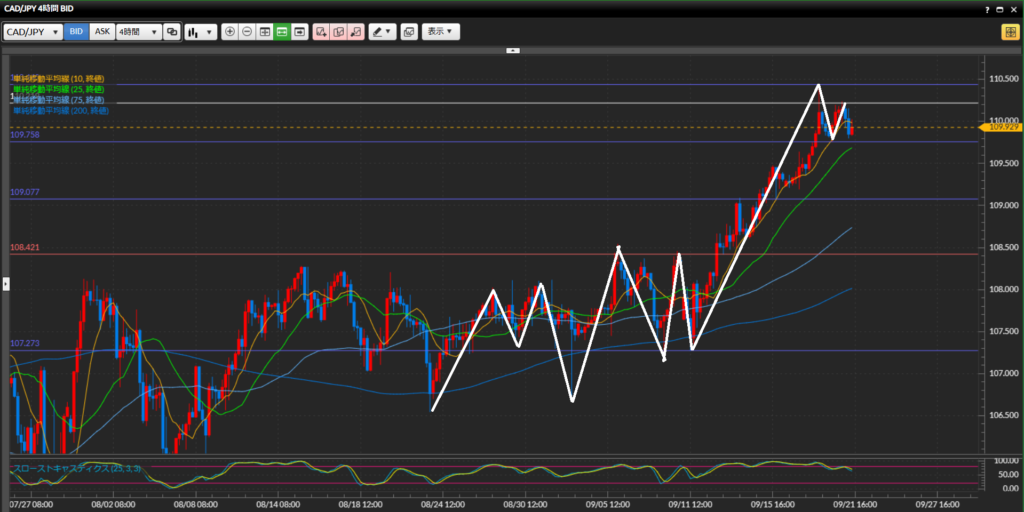Open the yellow layout grid icon

(1009, 32)
